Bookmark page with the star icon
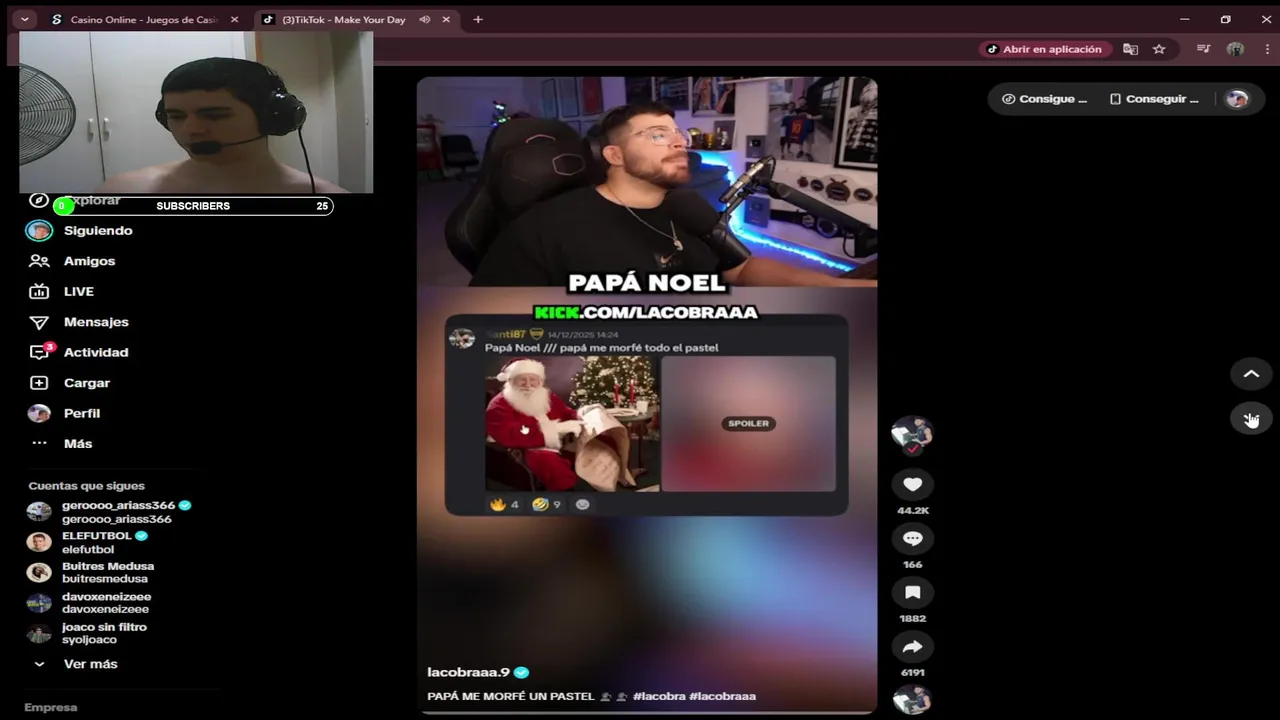This screenshot has width=1280, height=720. click(x=1159, y=49)
